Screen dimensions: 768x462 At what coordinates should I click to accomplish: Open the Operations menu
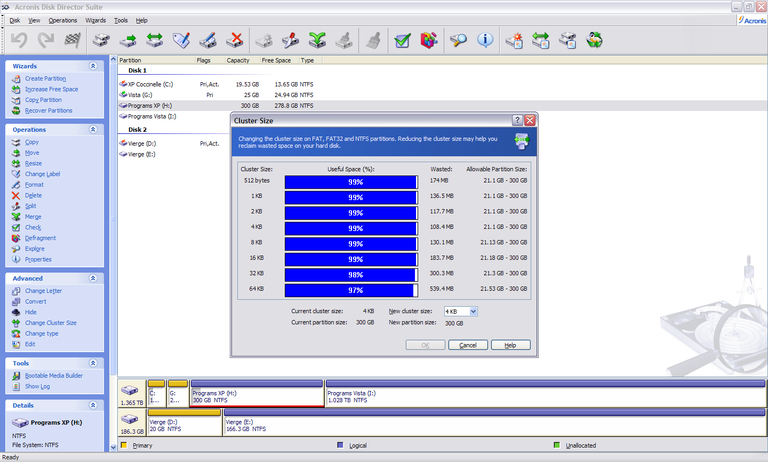click(x=63, y=21)
